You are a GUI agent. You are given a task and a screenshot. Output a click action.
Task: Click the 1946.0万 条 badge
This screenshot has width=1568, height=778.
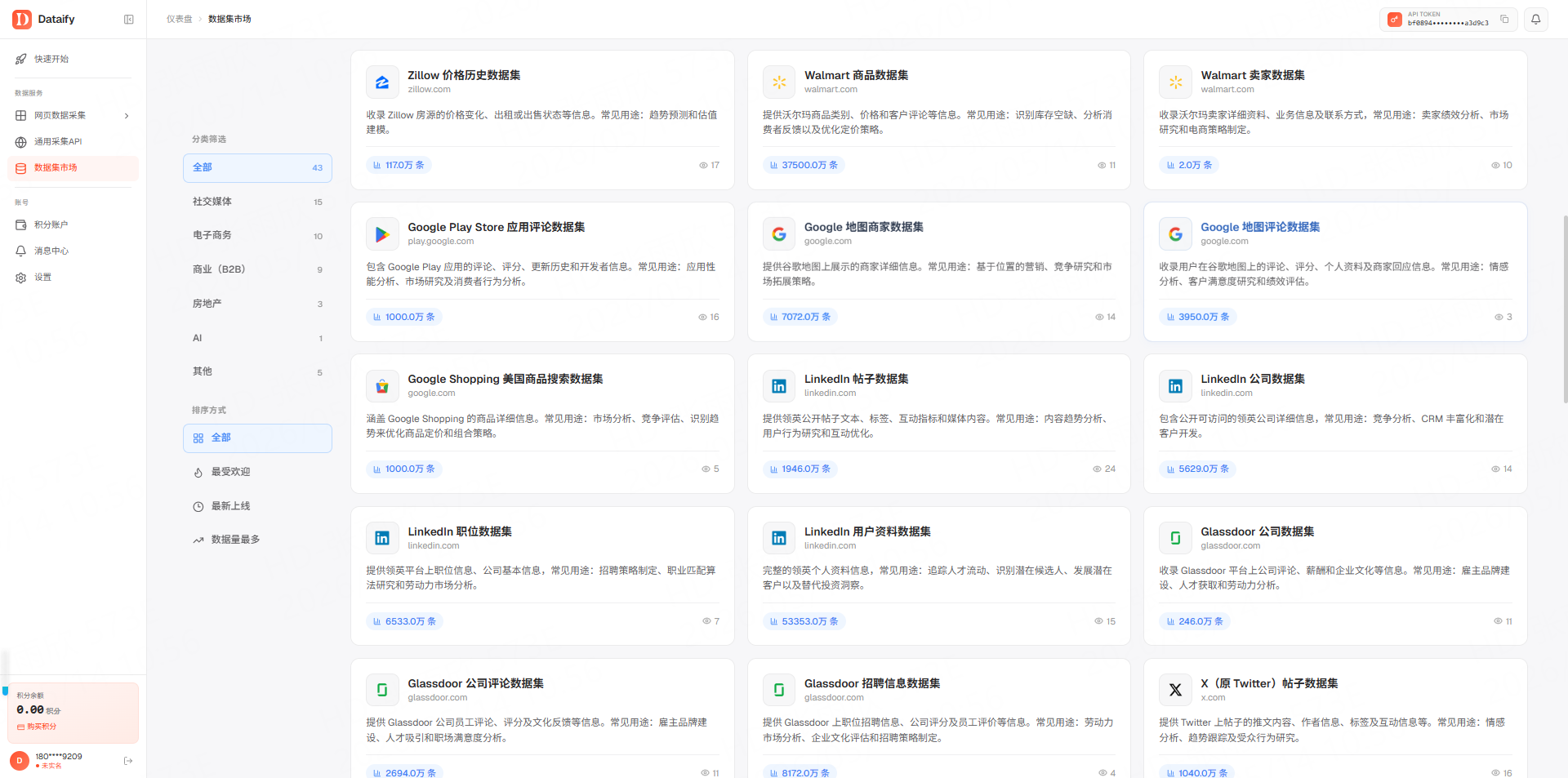pos(800,469)
